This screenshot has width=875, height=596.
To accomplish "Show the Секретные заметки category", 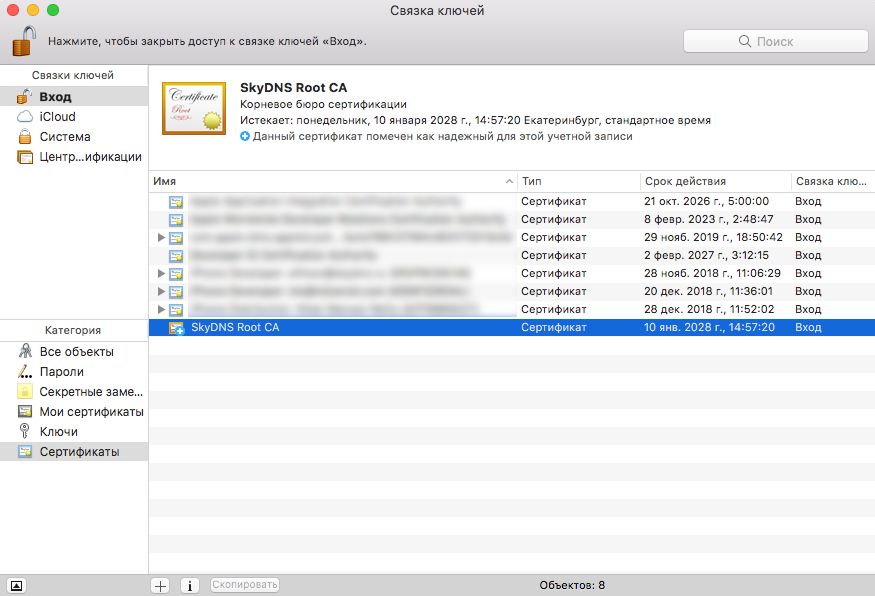I will [x=74, y=392].
